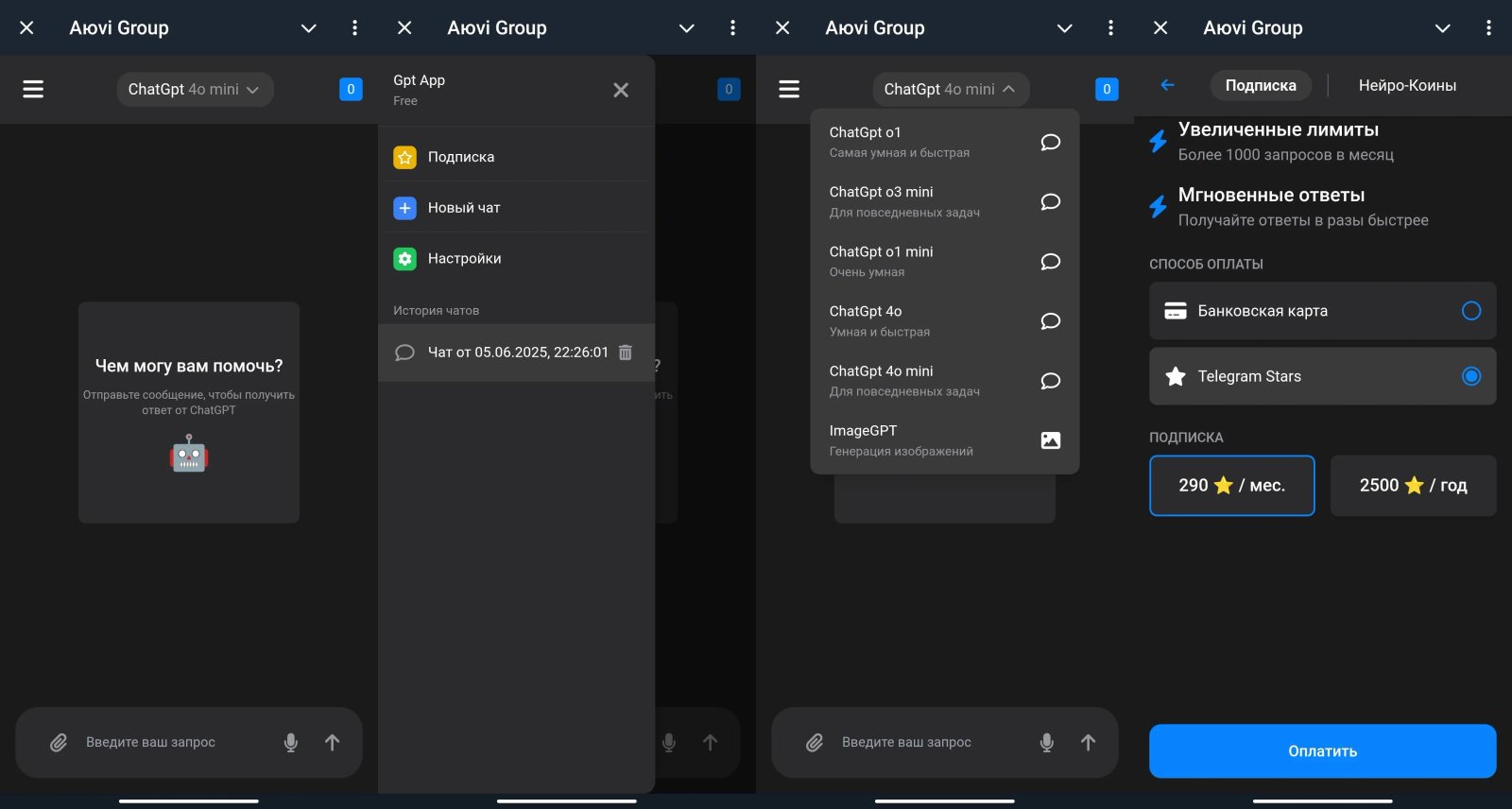Screen dimensions: 1512x809
Task: Open hamburger menu in first screen
Action: (33, 89)
